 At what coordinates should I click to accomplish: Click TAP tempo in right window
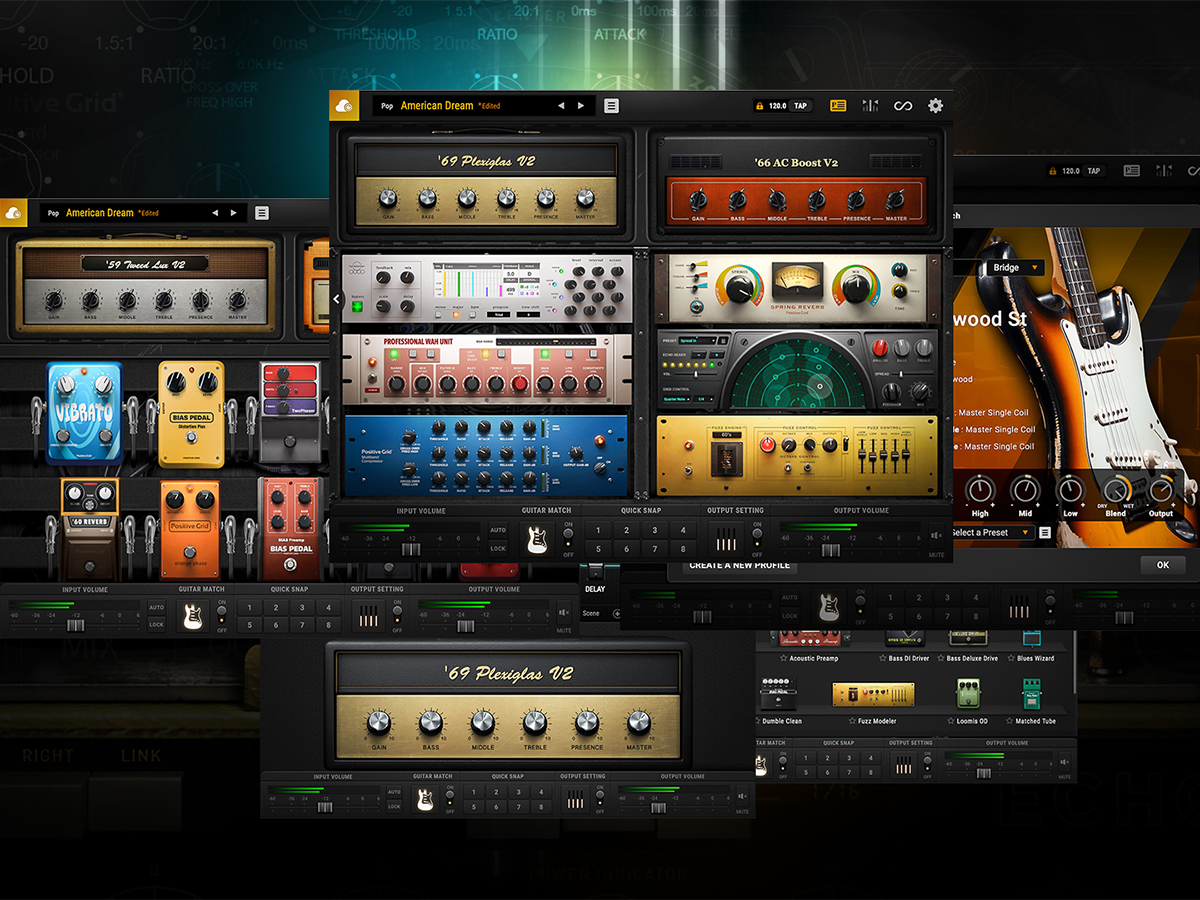1094,171
